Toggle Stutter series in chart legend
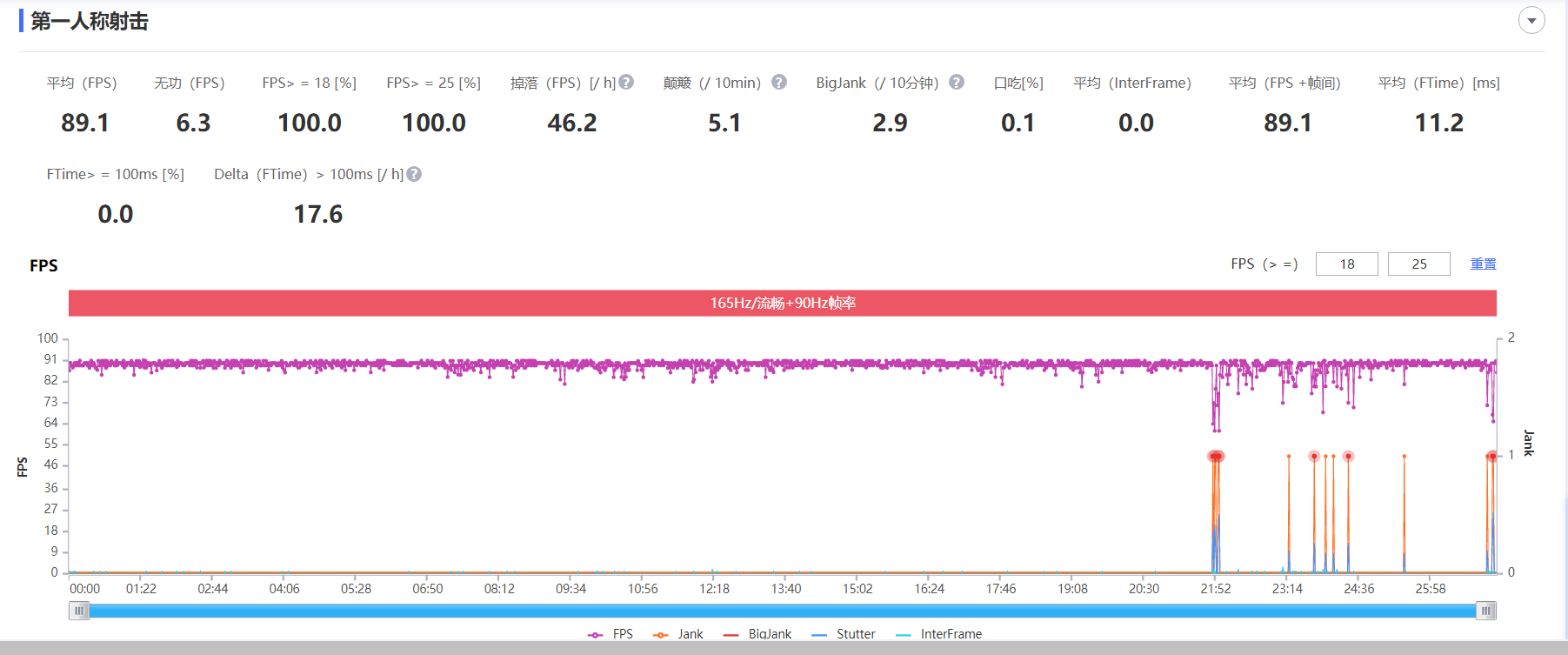1568x655 pixels. click(x=844, y=634)
